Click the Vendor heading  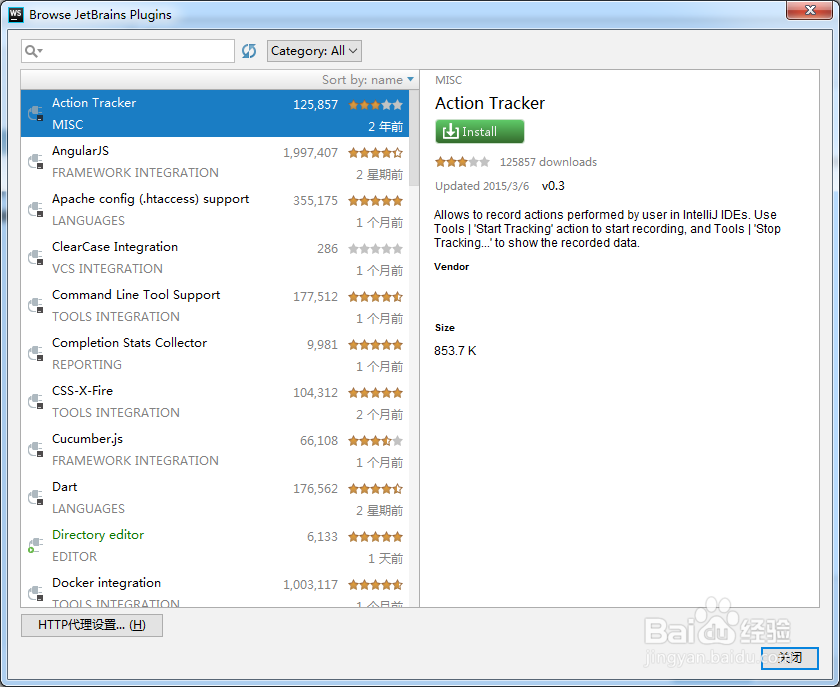[451, 266]
